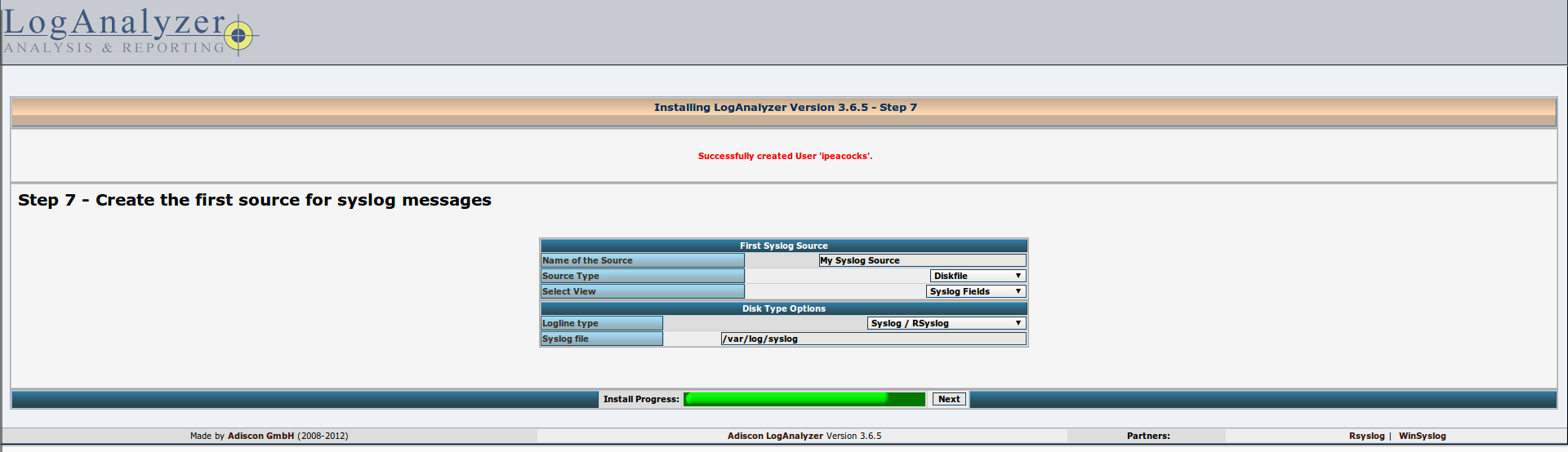The height and width of the screenshot is (452, 1568).
Task: Open the Select View dropdown
Action: click(976, 291)
